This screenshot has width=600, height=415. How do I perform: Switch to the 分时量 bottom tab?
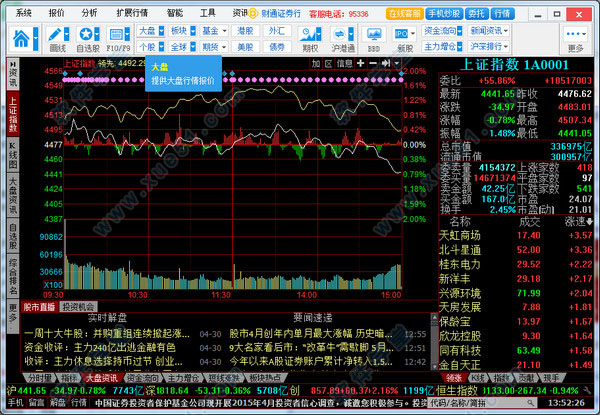pos(39,378)
